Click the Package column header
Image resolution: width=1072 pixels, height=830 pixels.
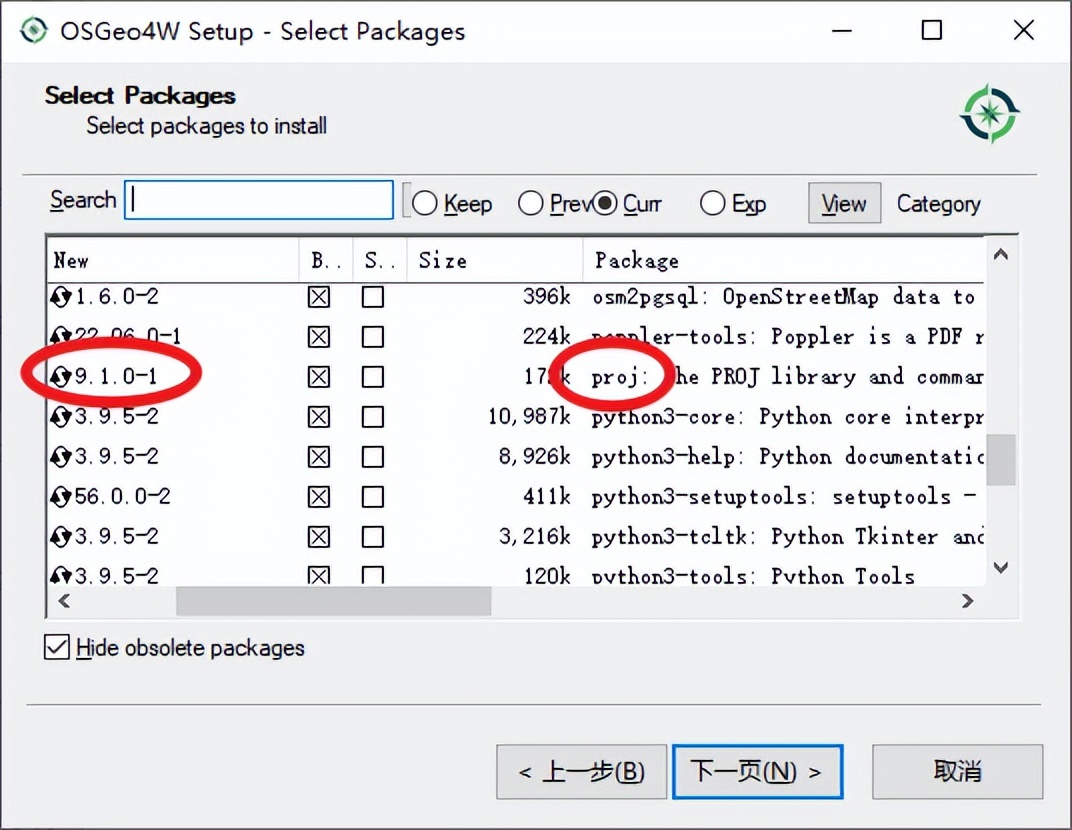[783, 260]
